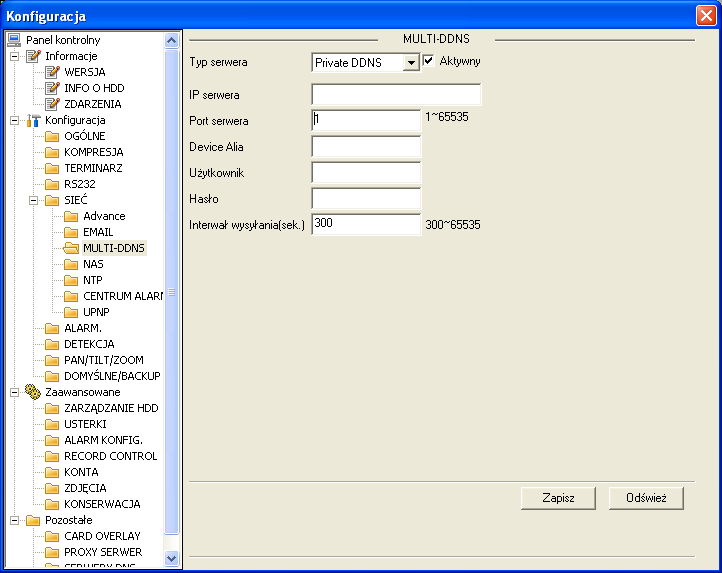The image size is (722, 573).
Task: Click the tree scrollbar up arrow
Action: pos(171,41)
